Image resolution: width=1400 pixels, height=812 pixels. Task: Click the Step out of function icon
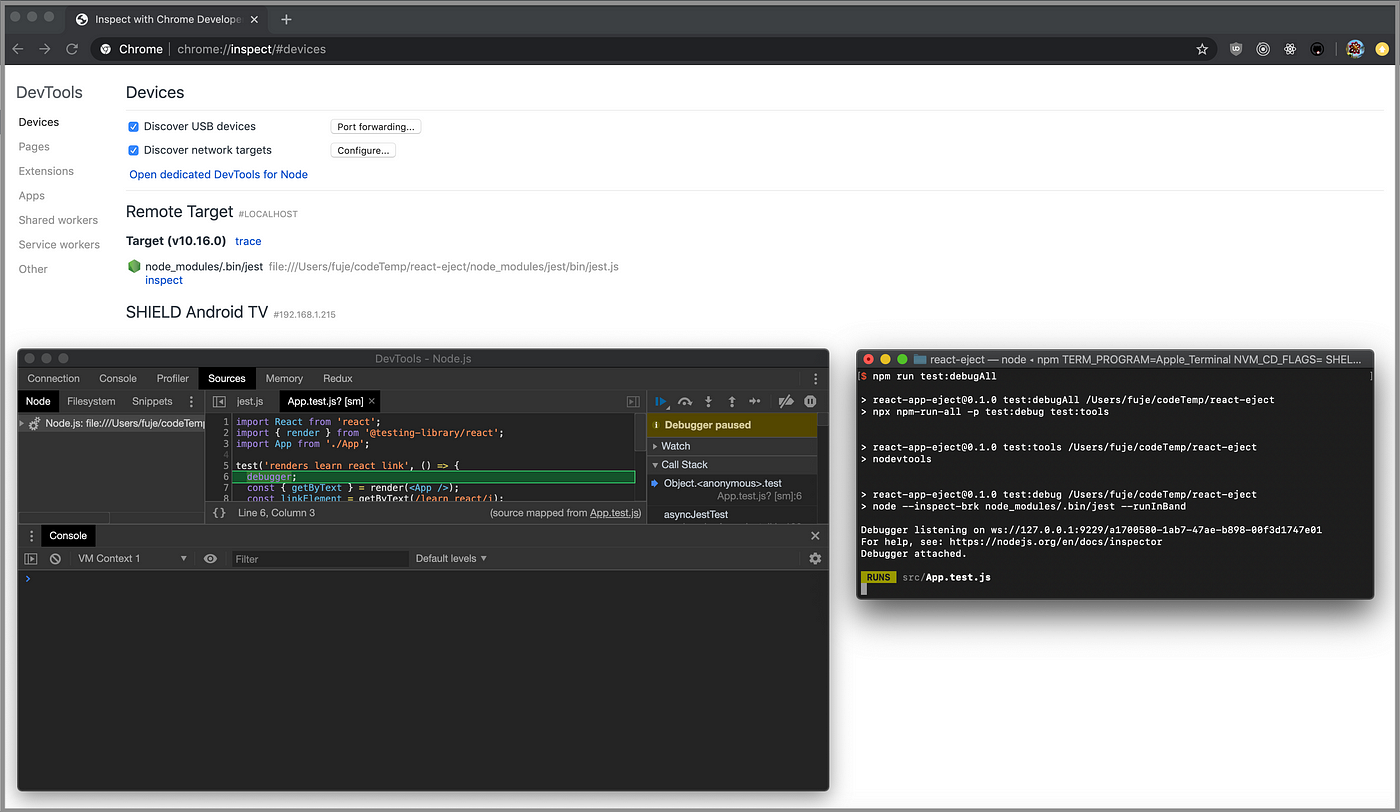pos(732,402)
